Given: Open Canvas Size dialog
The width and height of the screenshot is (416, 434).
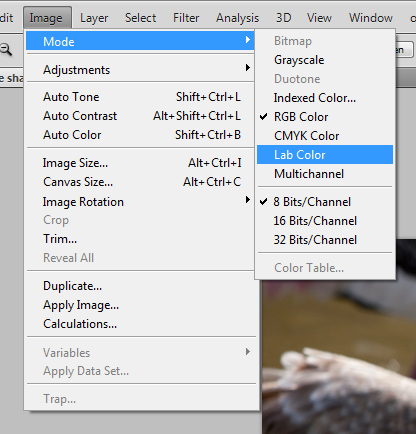Looking at the screenshot, I should [140, 182].
